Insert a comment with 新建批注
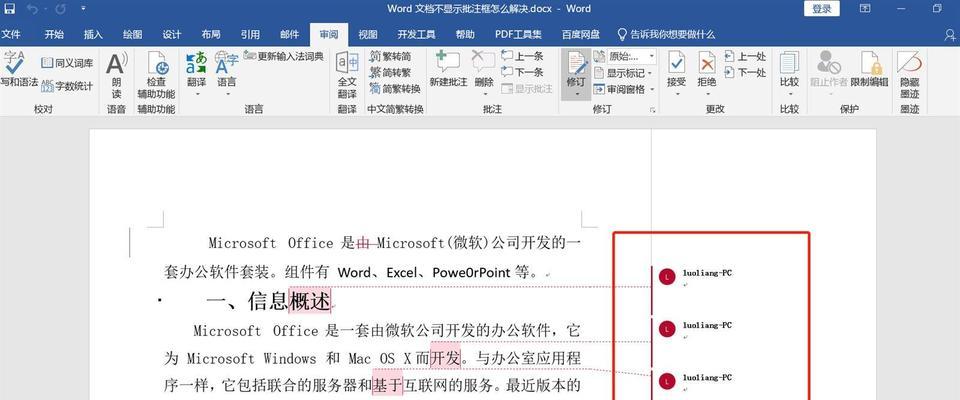 pyautogui.click(x=448, y=70)
